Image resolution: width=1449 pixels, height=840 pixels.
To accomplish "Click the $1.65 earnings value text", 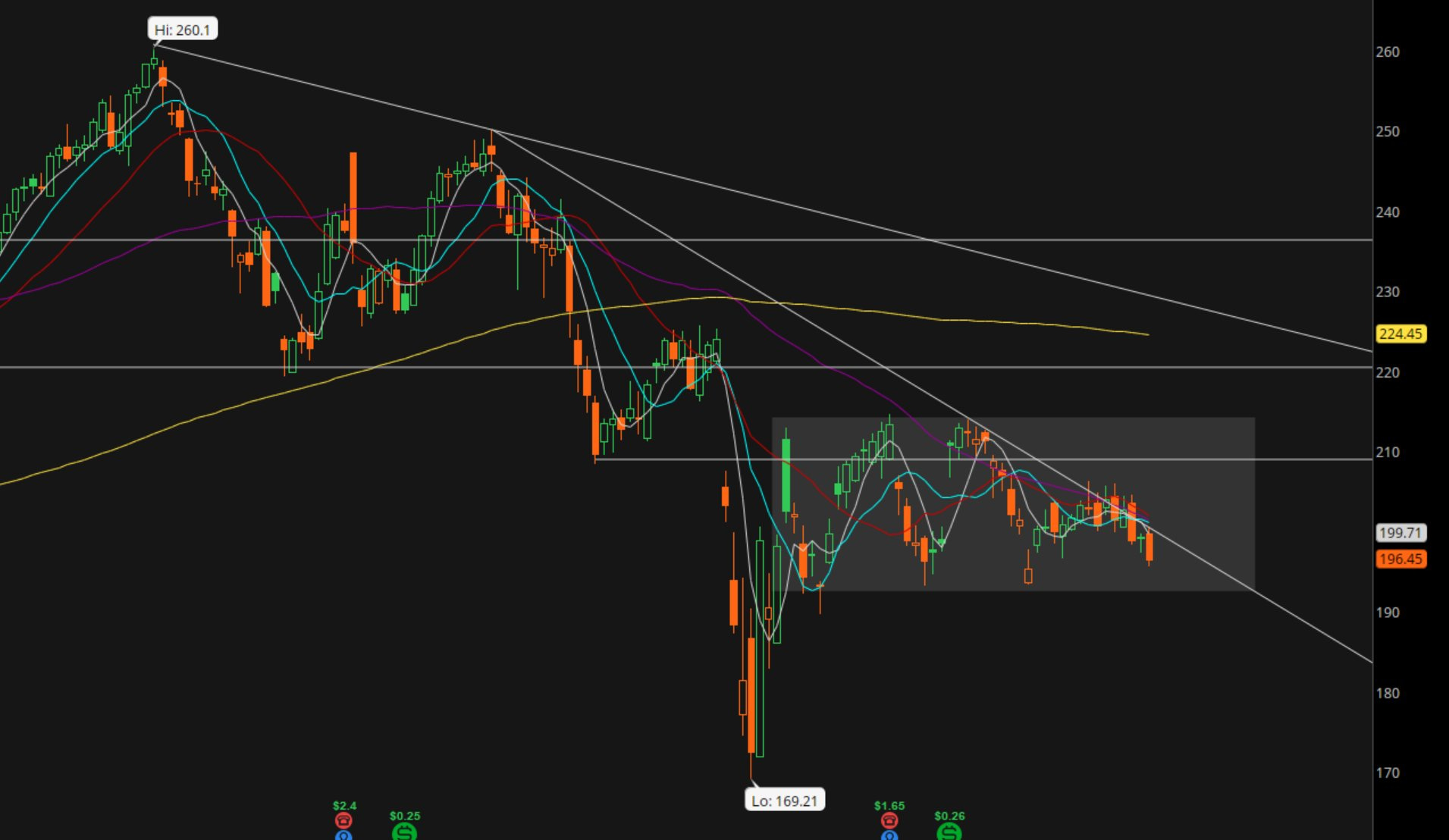I will (x=889, y=806).
